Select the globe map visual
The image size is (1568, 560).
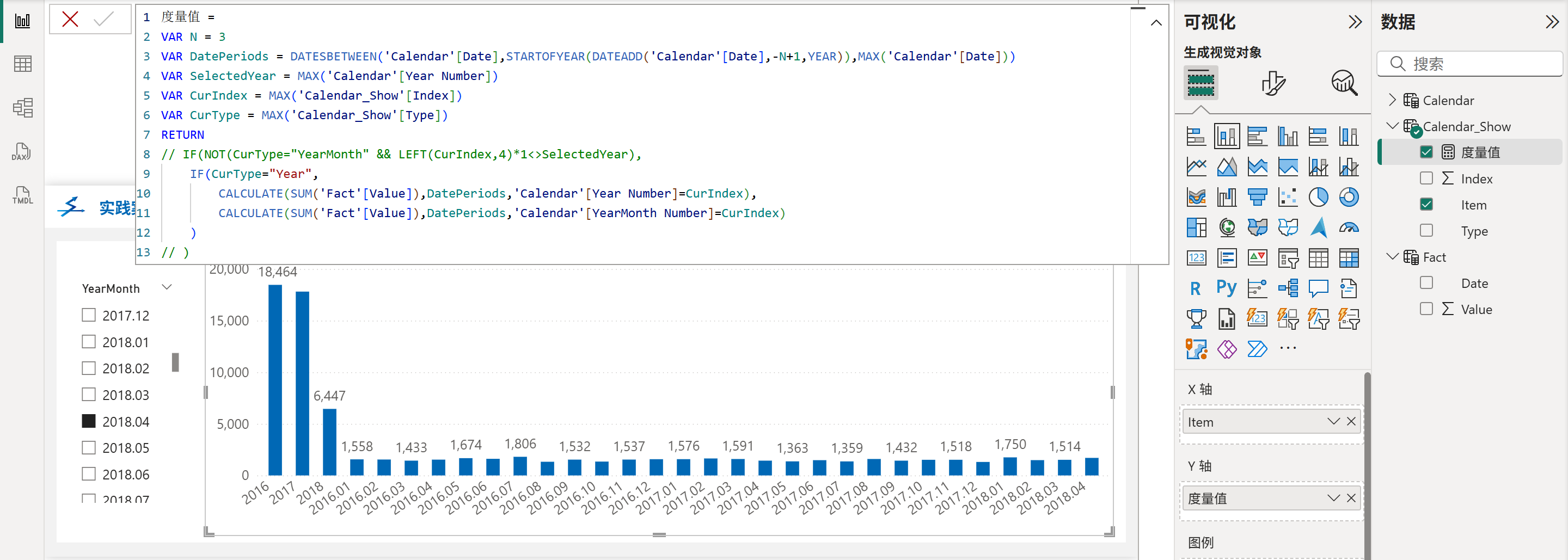coord(1227,227)
